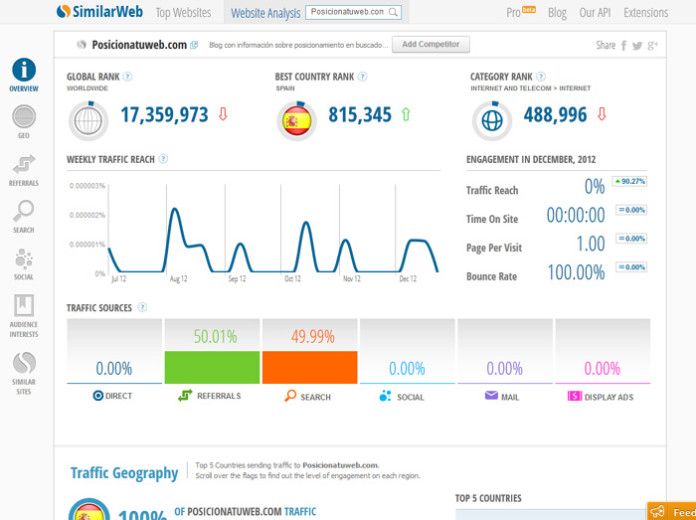Image resolution: width=696 pixels, height=520 pixels.
Task: Click the magnifier in the search box
Action: tap(393, 13)
